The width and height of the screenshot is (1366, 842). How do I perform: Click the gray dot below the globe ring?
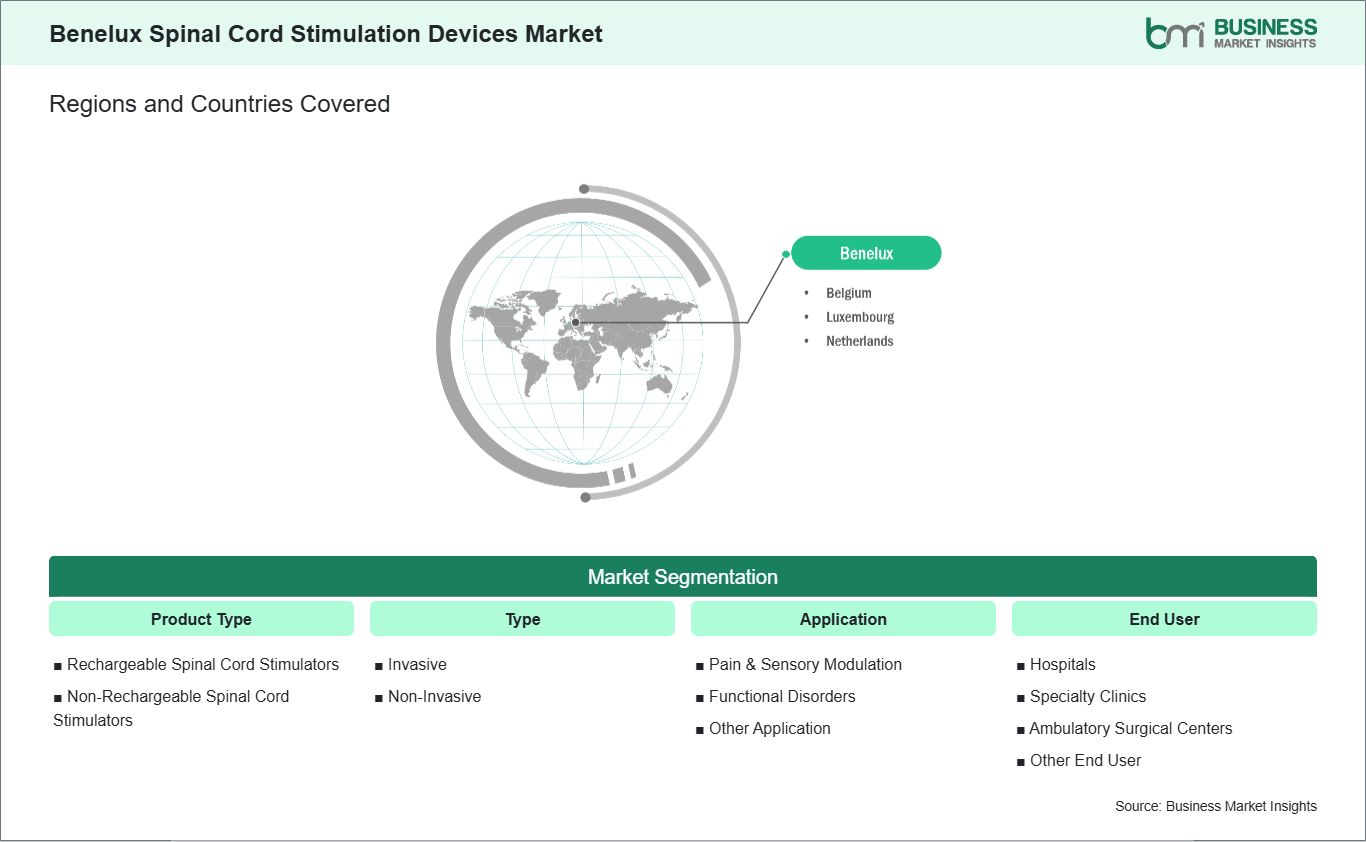pos(585,497)
